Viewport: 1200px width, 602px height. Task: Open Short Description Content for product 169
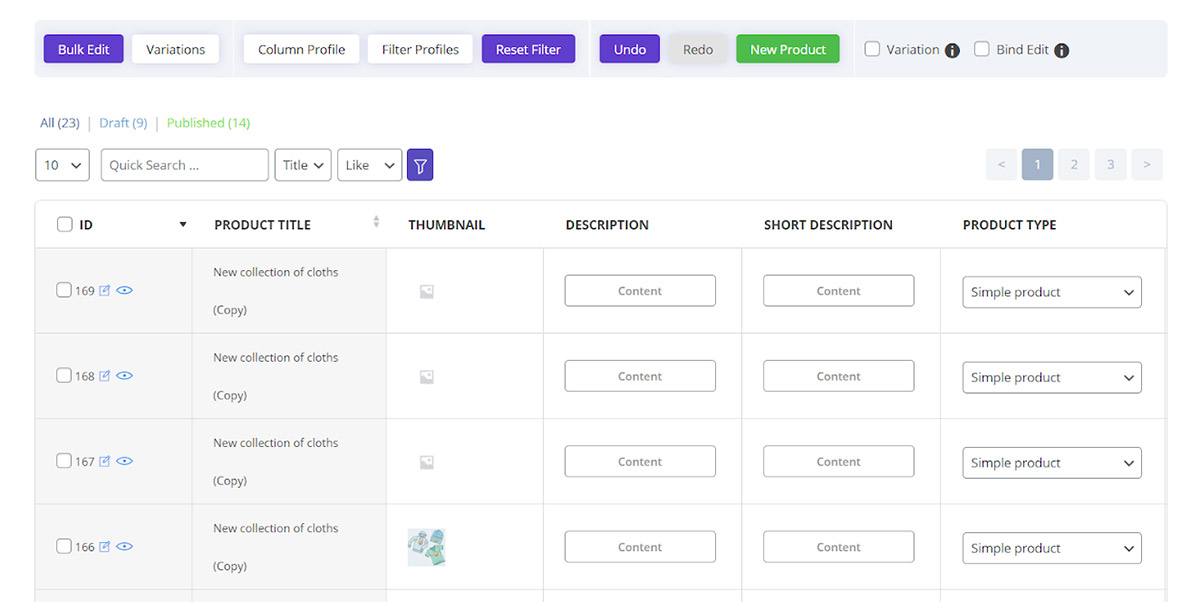[838, 291]
